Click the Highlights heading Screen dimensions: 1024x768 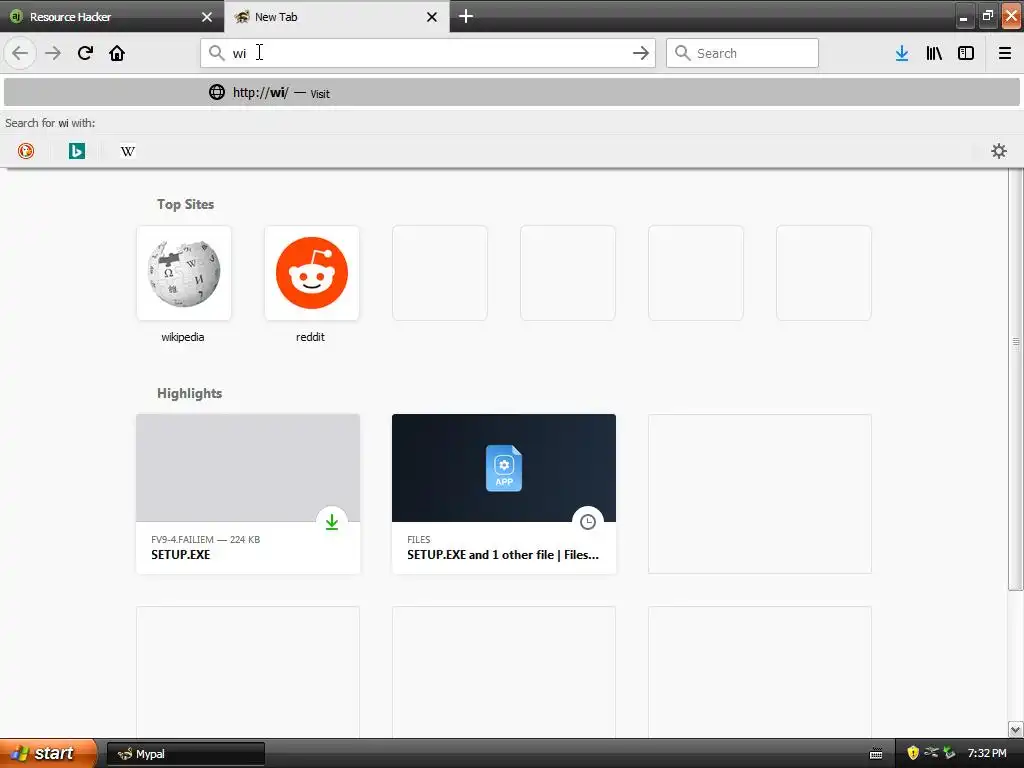tap(189, 393)
